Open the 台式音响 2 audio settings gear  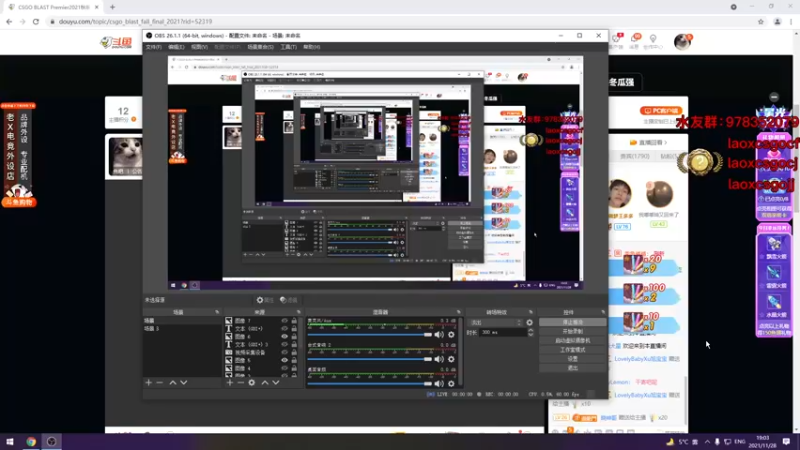(451, 359)
